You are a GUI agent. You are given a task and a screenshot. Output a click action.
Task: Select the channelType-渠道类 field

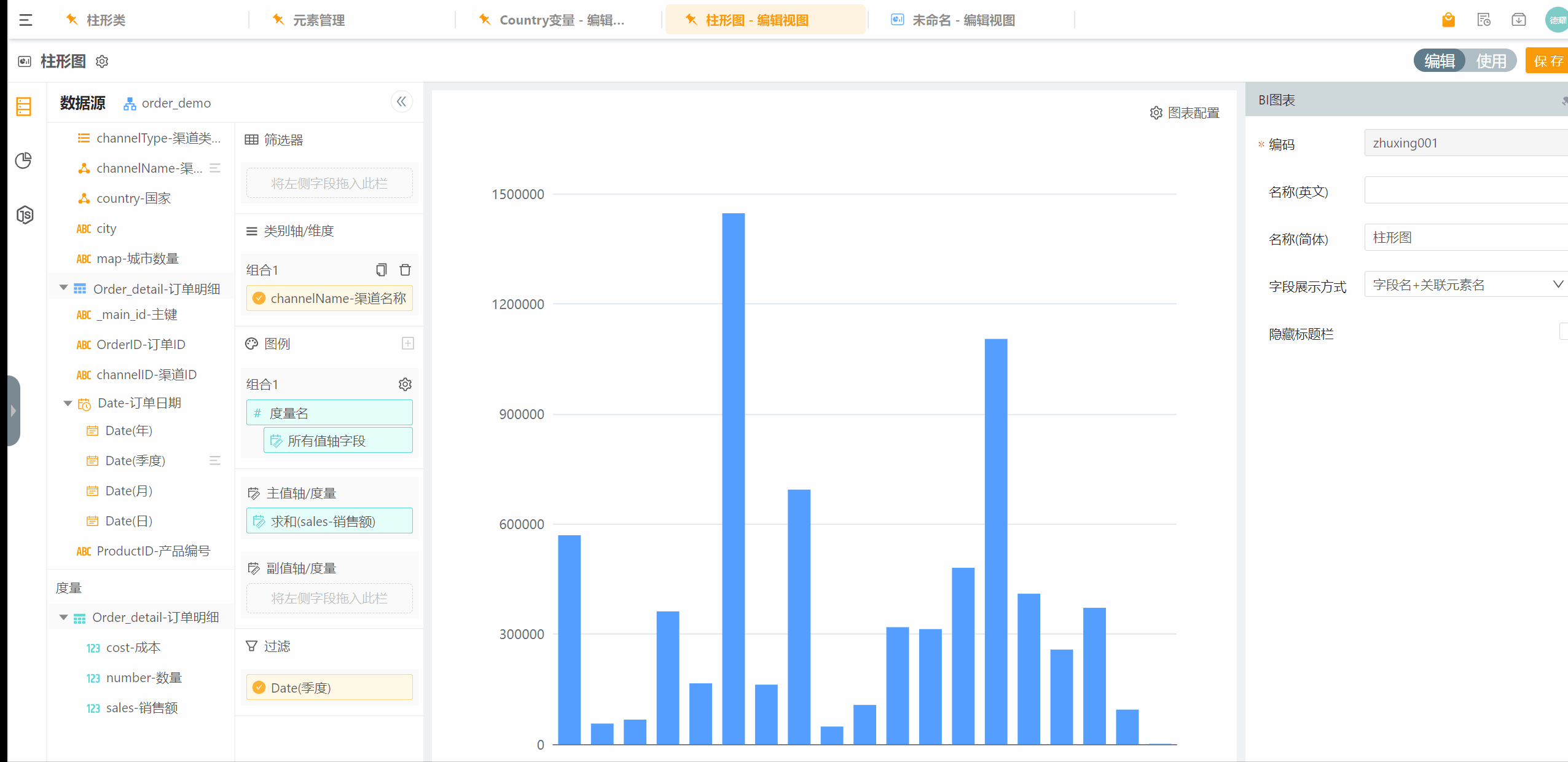(x=159, y=138)
